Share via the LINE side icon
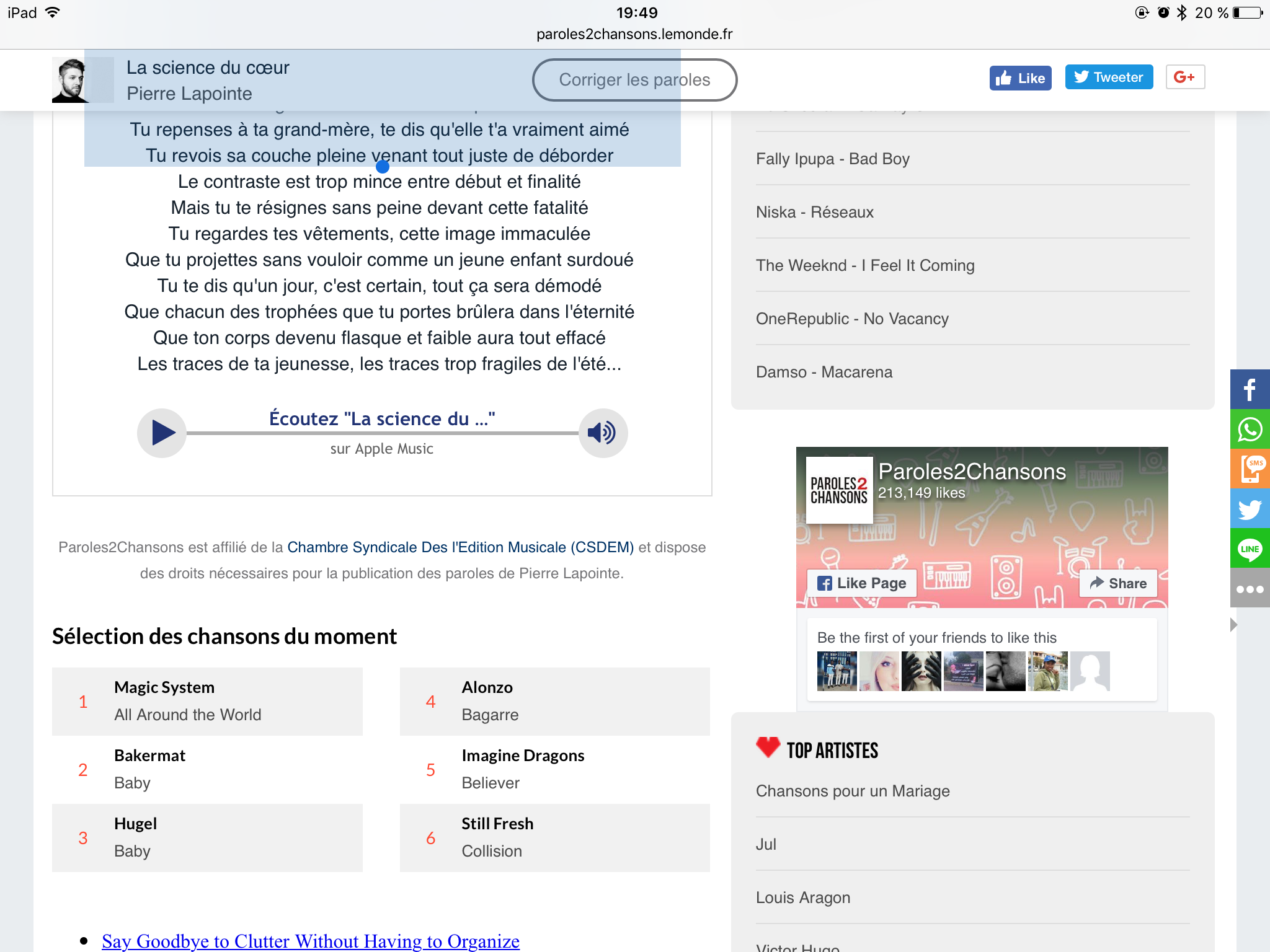 pyautogui.click(x=1250, y=548)
